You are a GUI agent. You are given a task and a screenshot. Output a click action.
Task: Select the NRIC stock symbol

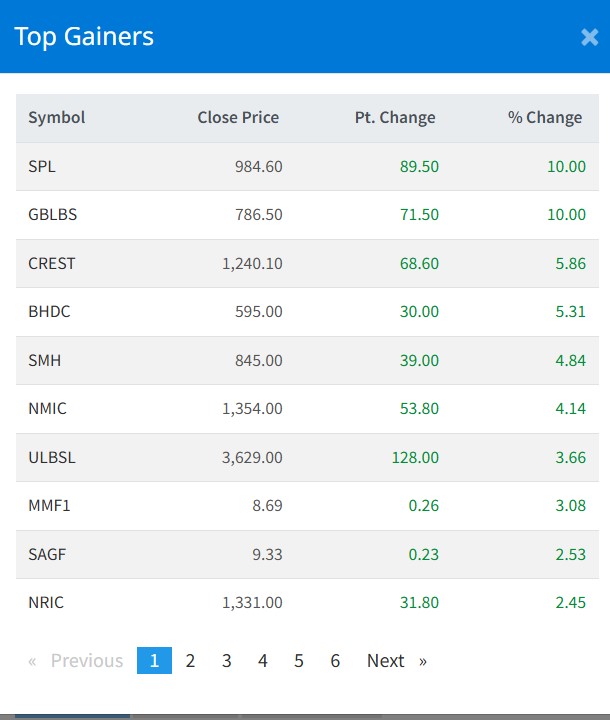click(48, 603)
